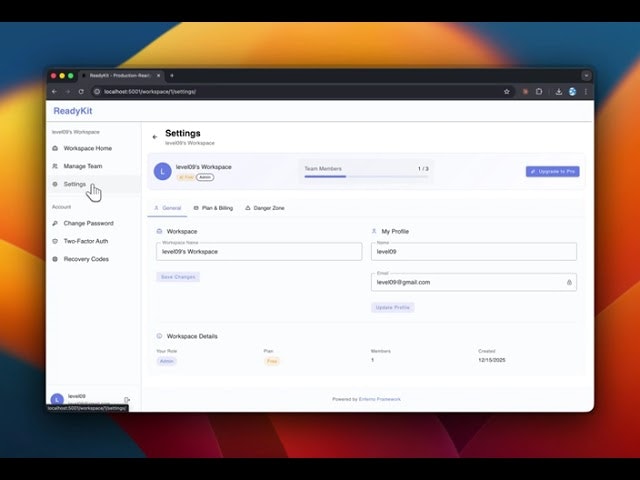Open a new browser tab
This screenshot has width=640, height=480.
coord(172,76)
